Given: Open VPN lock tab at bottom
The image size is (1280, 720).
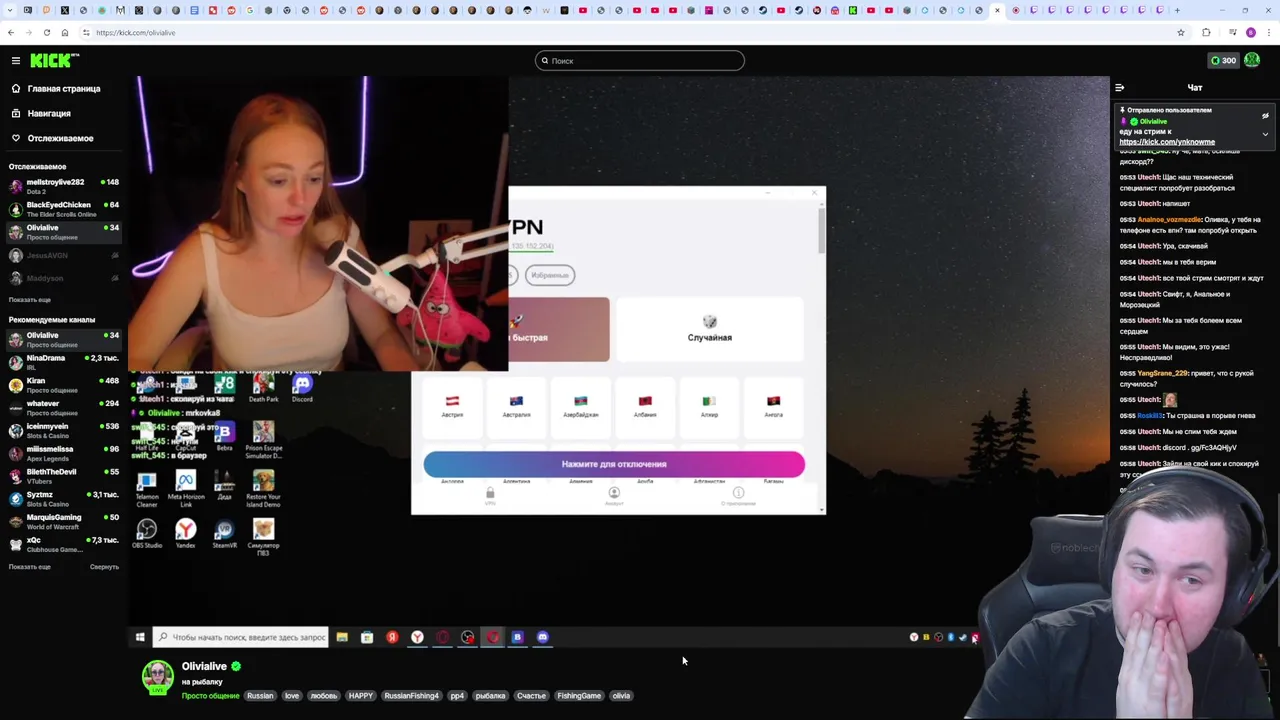Looking at the screenshot, I should (490, 495).
